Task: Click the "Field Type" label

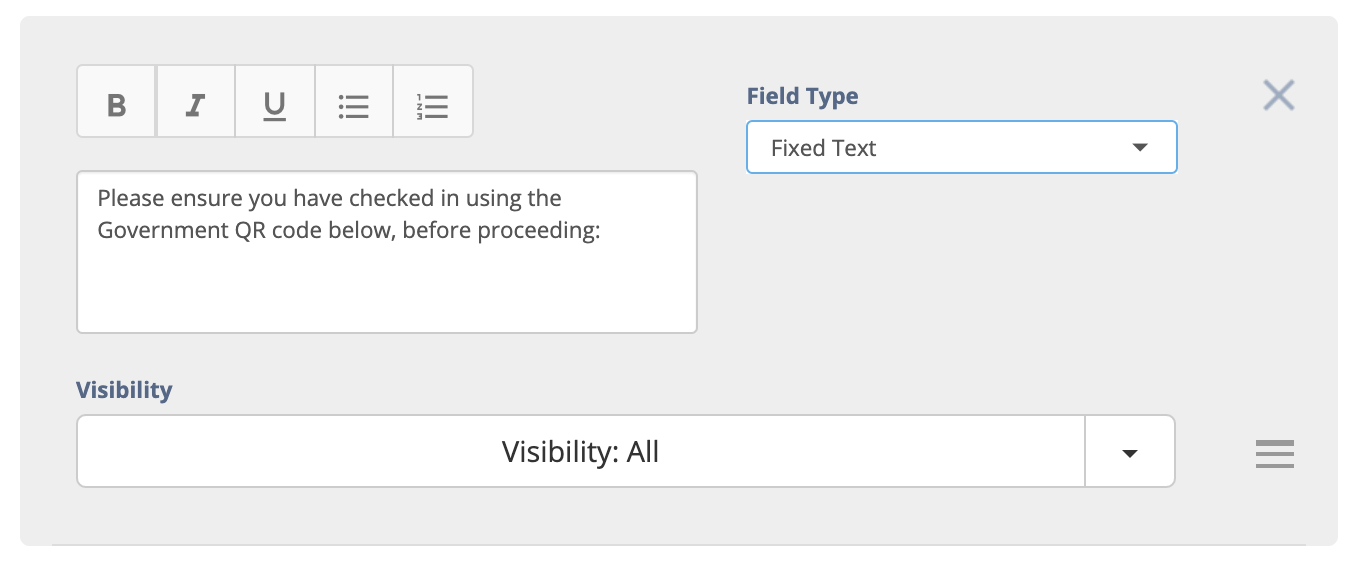Action: click(802, 96)
